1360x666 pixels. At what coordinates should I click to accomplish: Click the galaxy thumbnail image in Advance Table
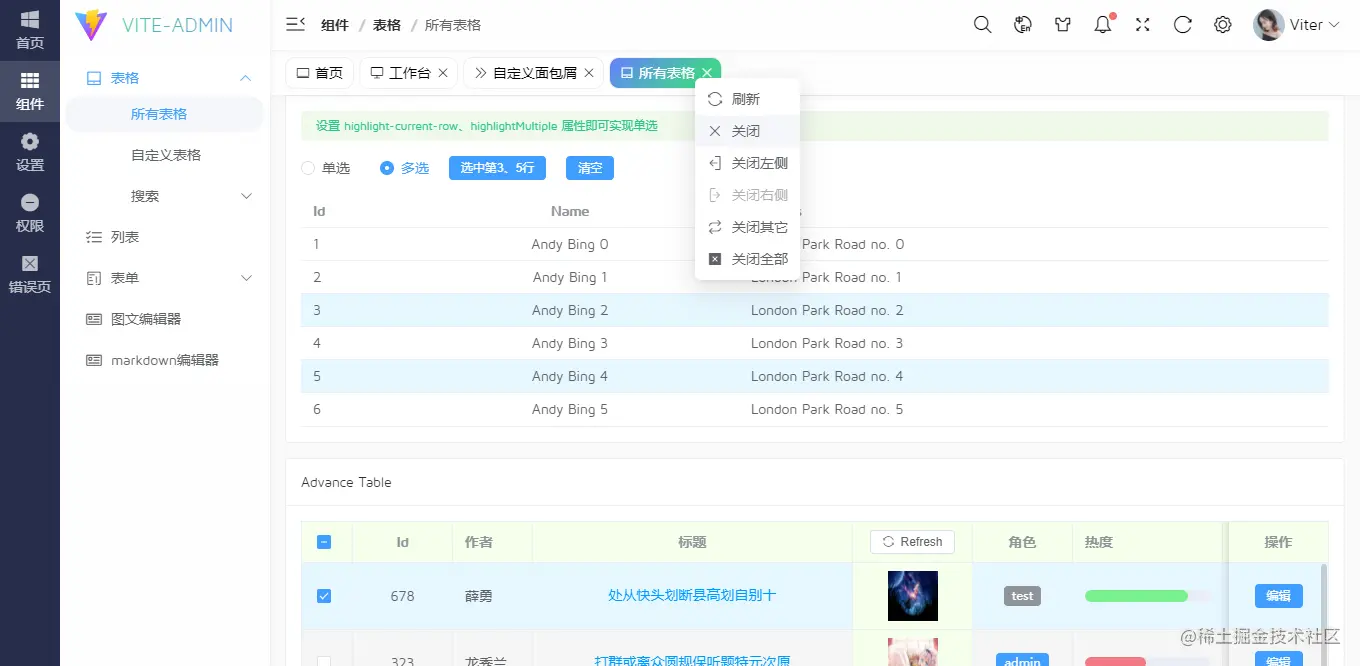[x=912, y=595]
